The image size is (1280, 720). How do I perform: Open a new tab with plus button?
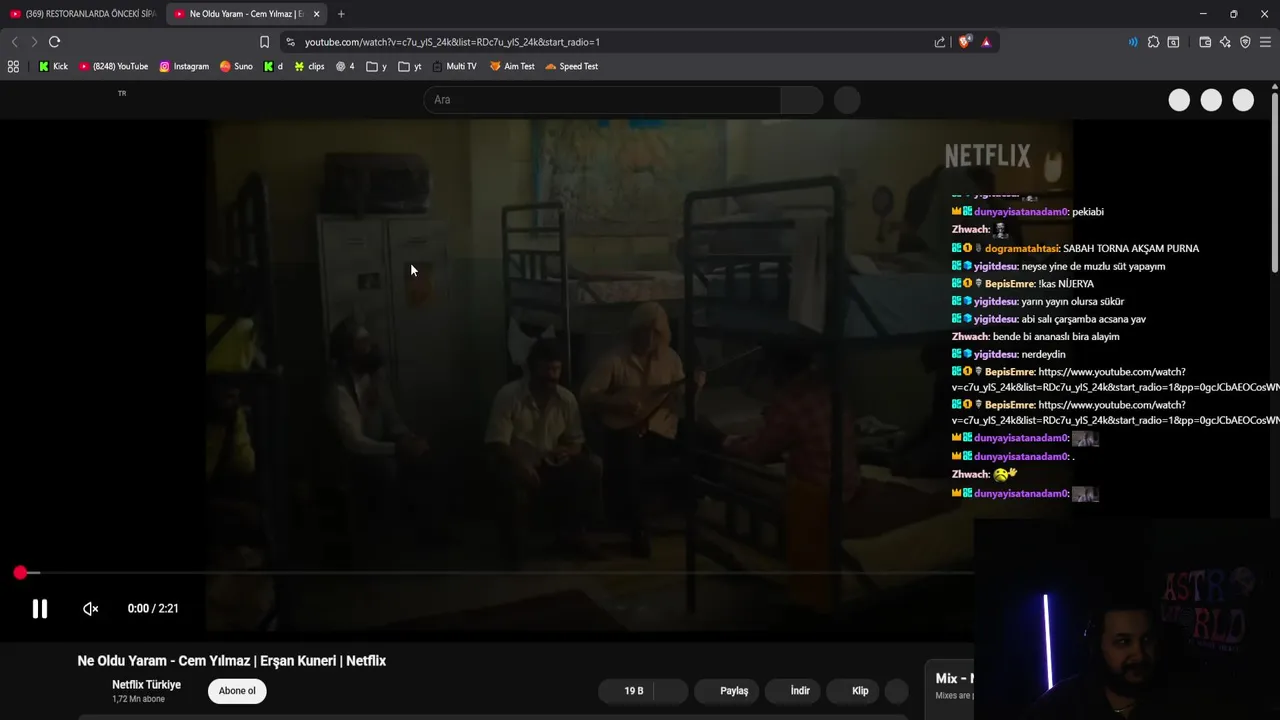[341, 14]
